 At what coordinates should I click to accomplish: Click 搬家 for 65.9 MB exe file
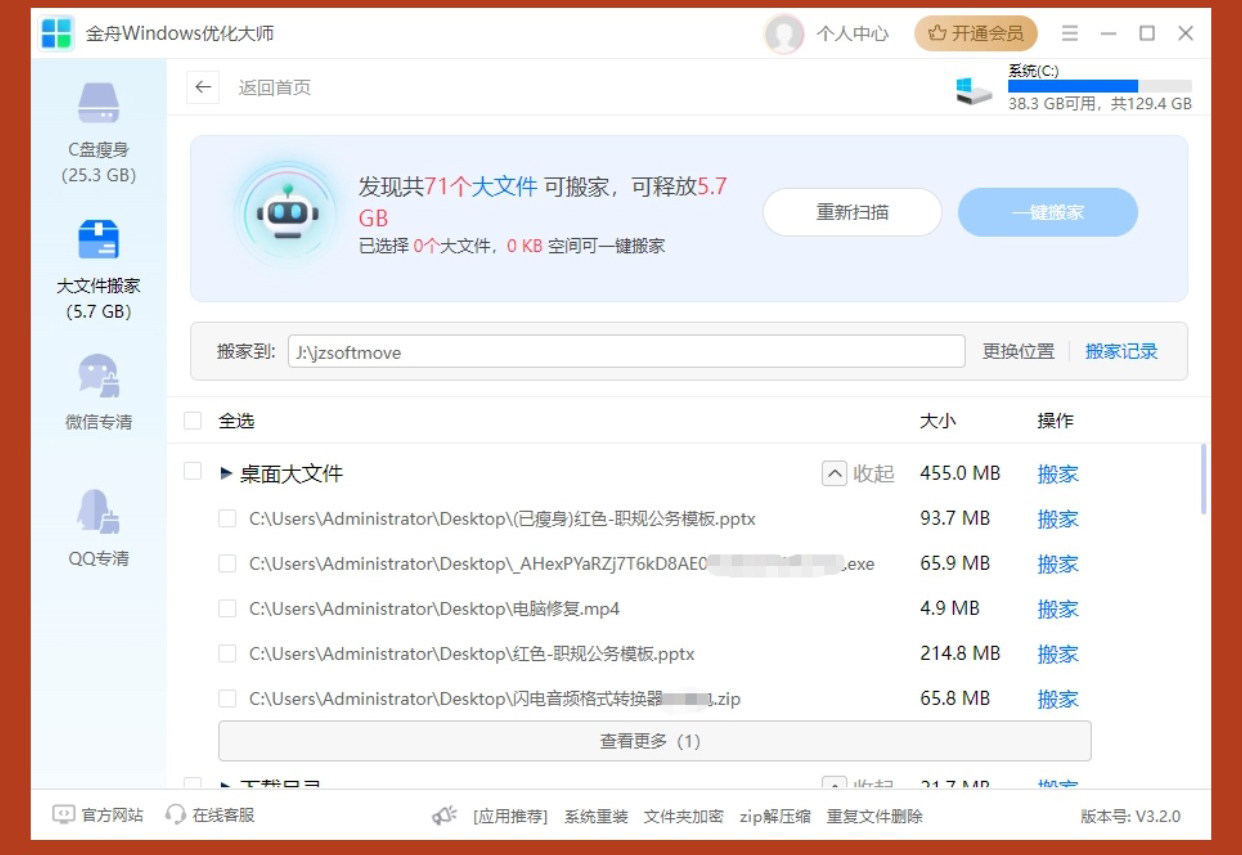pyautogui.click(x=1058, y=564)
